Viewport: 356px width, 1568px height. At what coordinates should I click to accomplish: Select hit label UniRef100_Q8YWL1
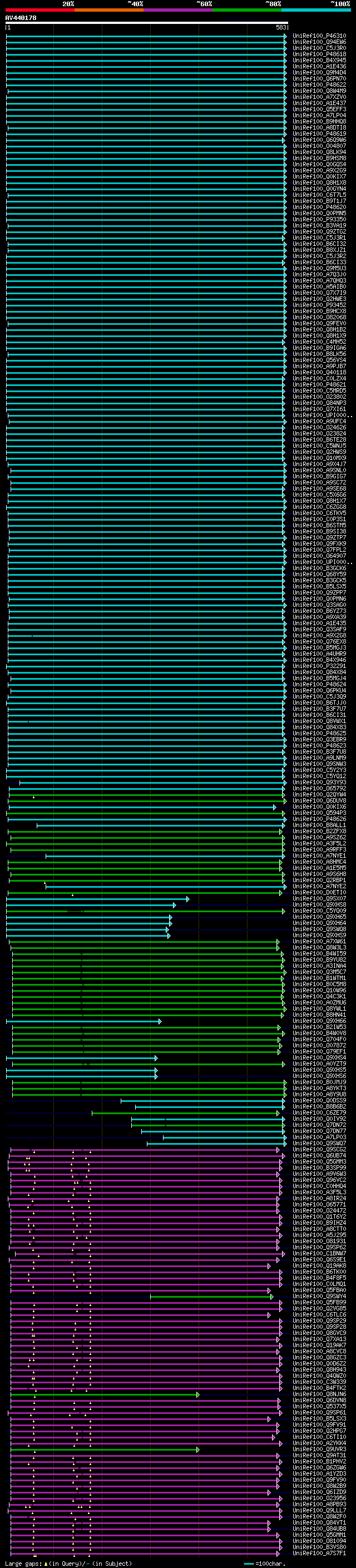319,1008
